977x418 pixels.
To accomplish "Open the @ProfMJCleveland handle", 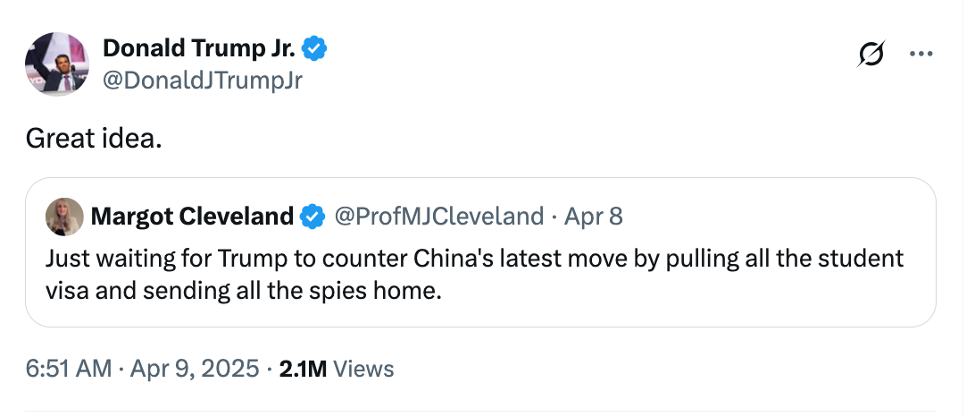I will (x=437, y=215).
